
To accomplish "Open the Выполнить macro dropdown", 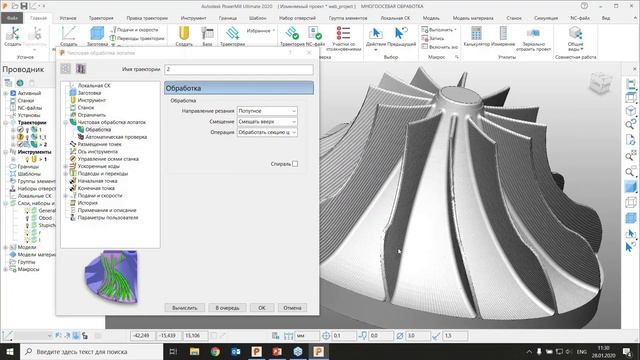I will 439,30.
